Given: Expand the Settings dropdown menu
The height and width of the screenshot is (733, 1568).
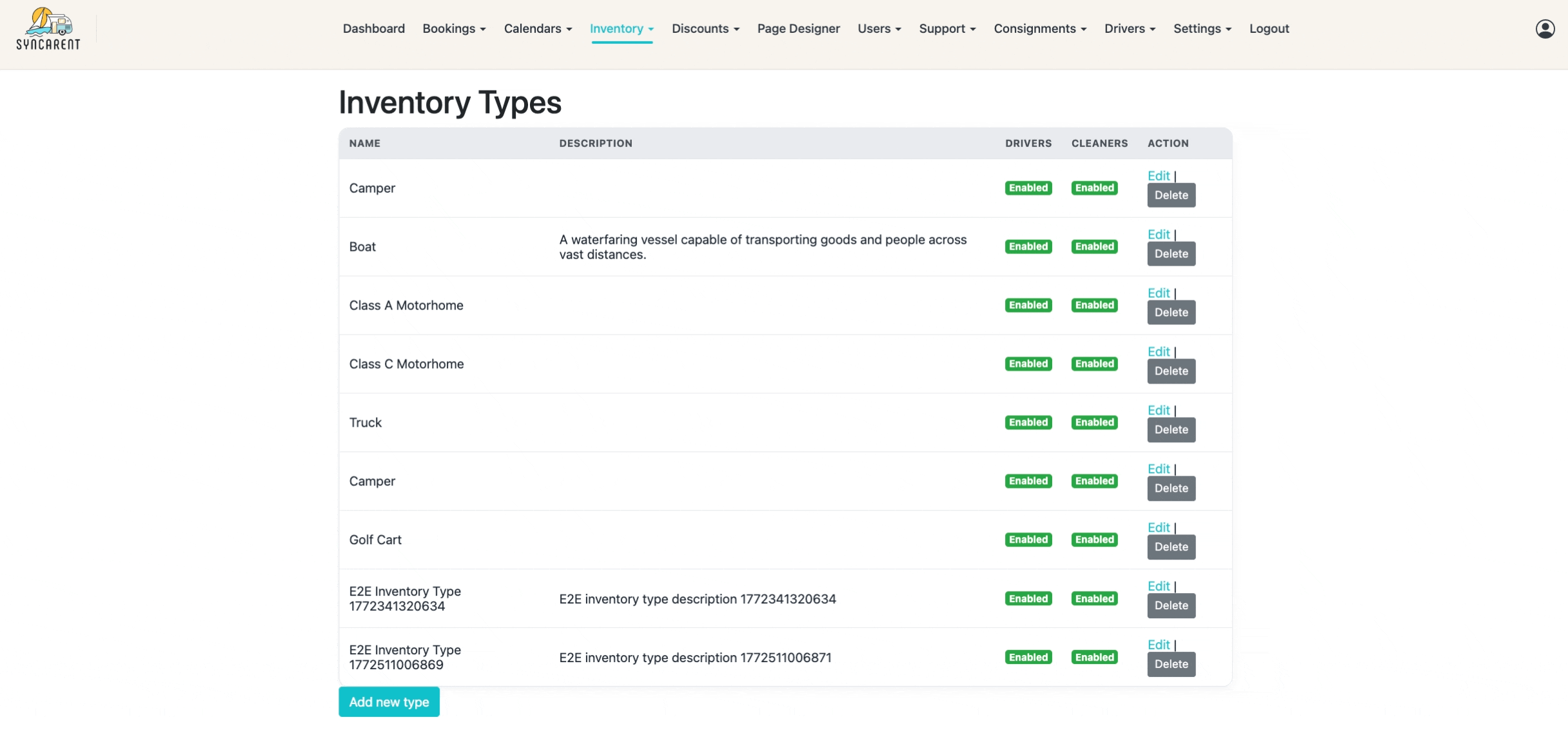Looking at the screenshot, I should pyautogui.click(x=1202, y=28).
